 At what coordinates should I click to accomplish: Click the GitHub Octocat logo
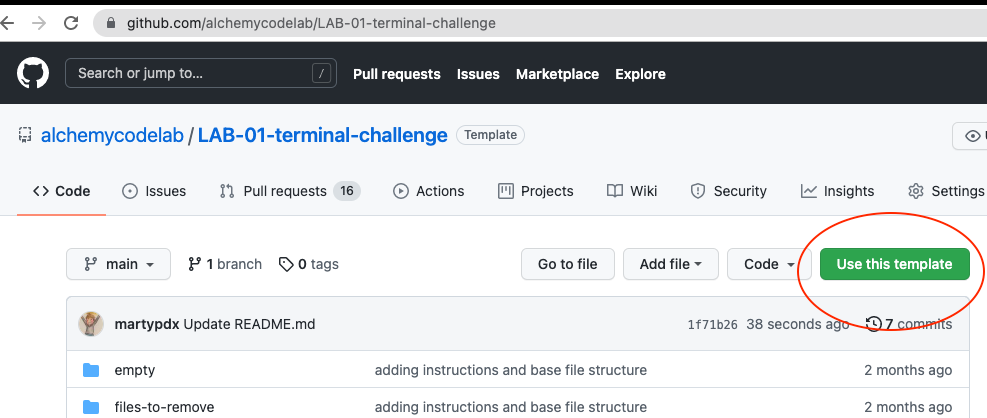coord(33,74)
